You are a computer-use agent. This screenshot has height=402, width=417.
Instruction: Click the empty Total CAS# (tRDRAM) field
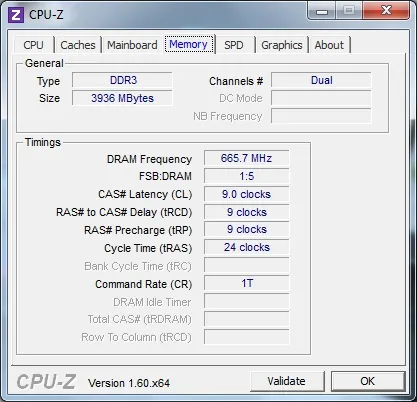(247, 319)
